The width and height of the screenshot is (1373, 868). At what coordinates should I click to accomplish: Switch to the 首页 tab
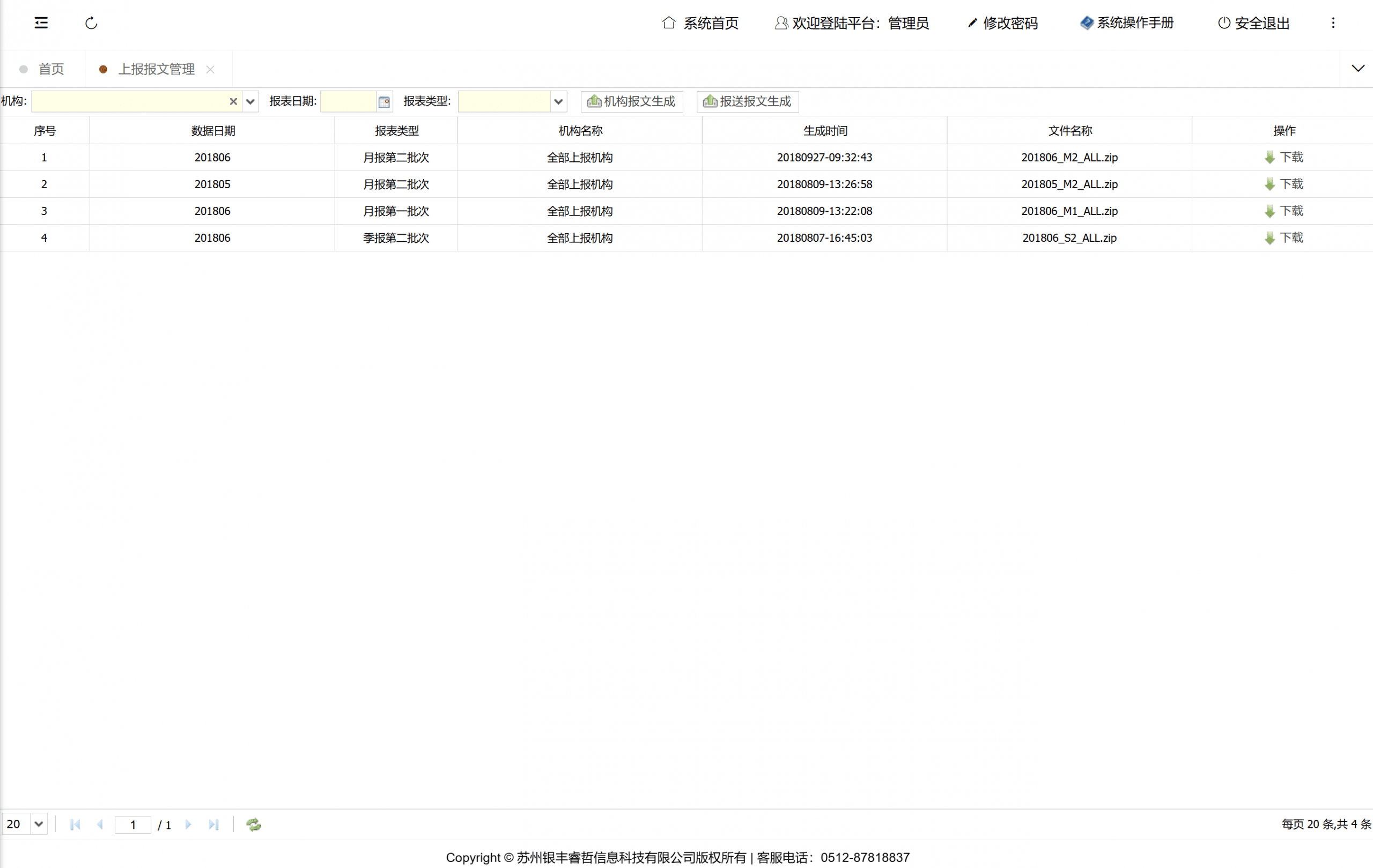[x=51, y=69]
